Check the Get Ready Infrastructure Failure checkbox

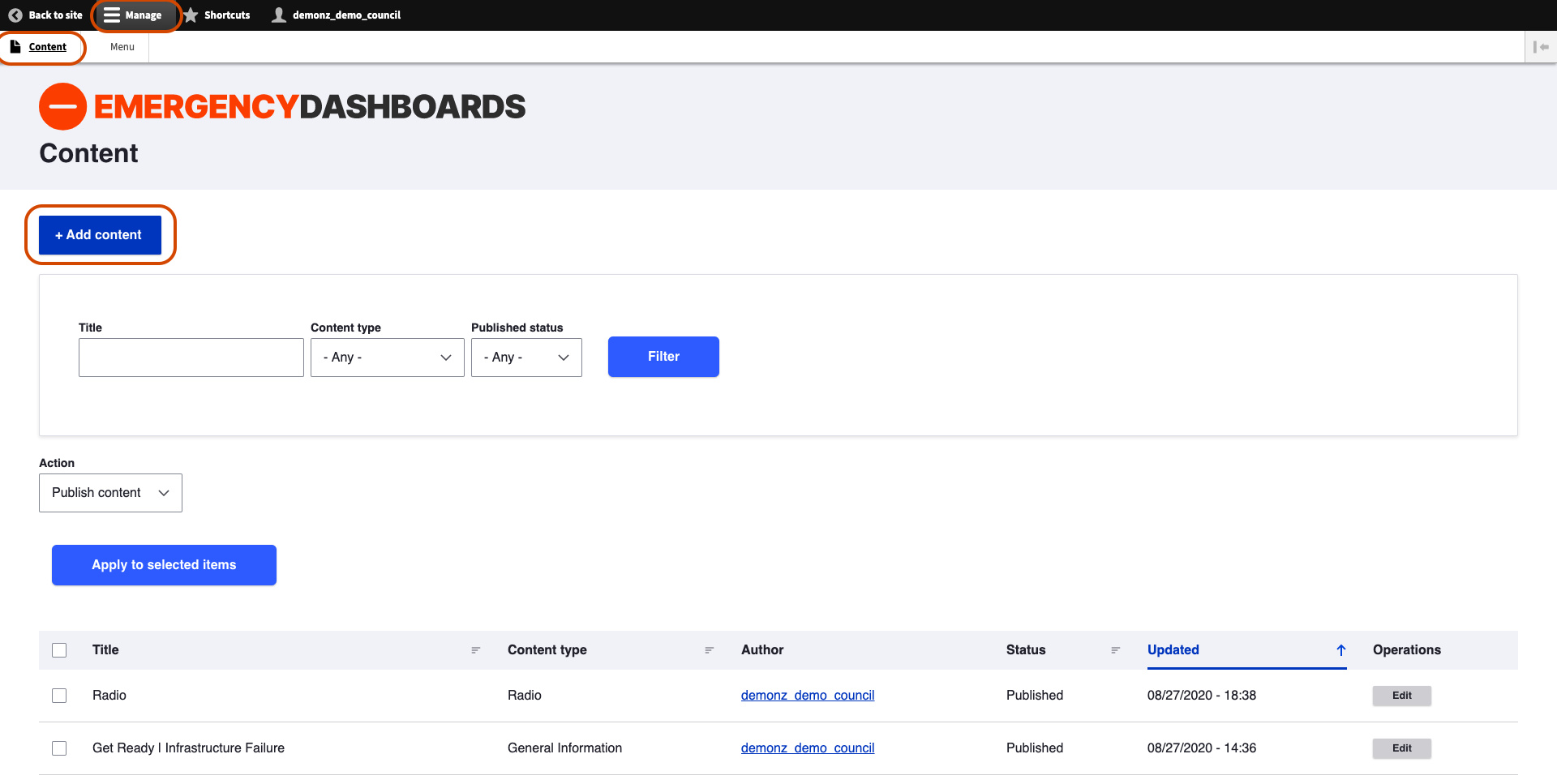coord(59,748)
